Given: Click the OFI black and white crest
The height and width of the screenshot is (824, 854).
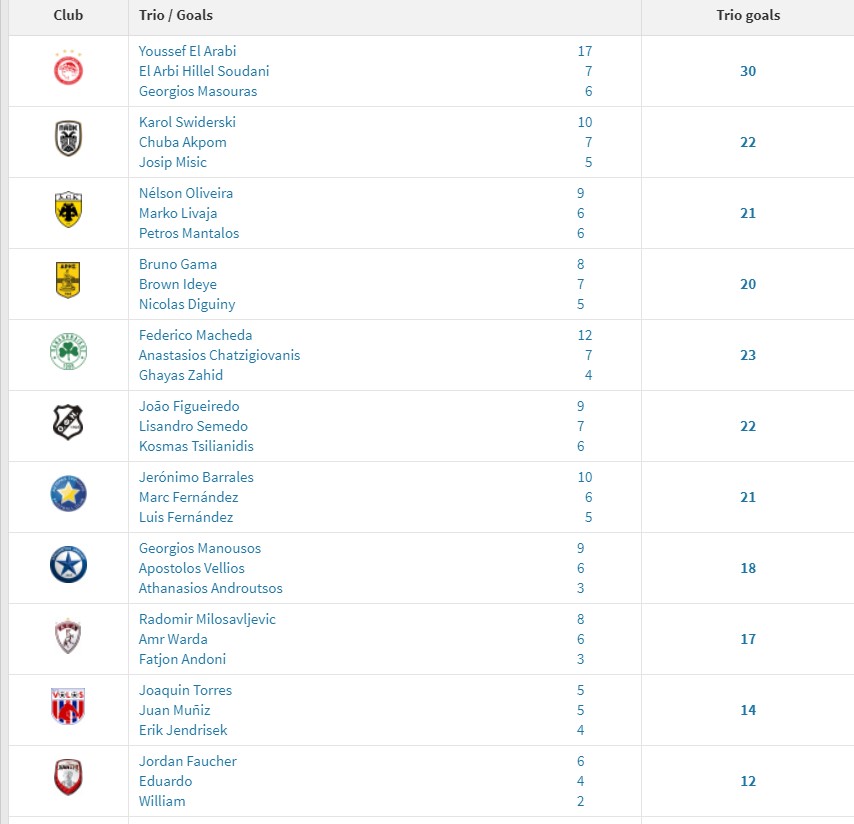Looking at the screenshot, I should [x=68, y=423].
